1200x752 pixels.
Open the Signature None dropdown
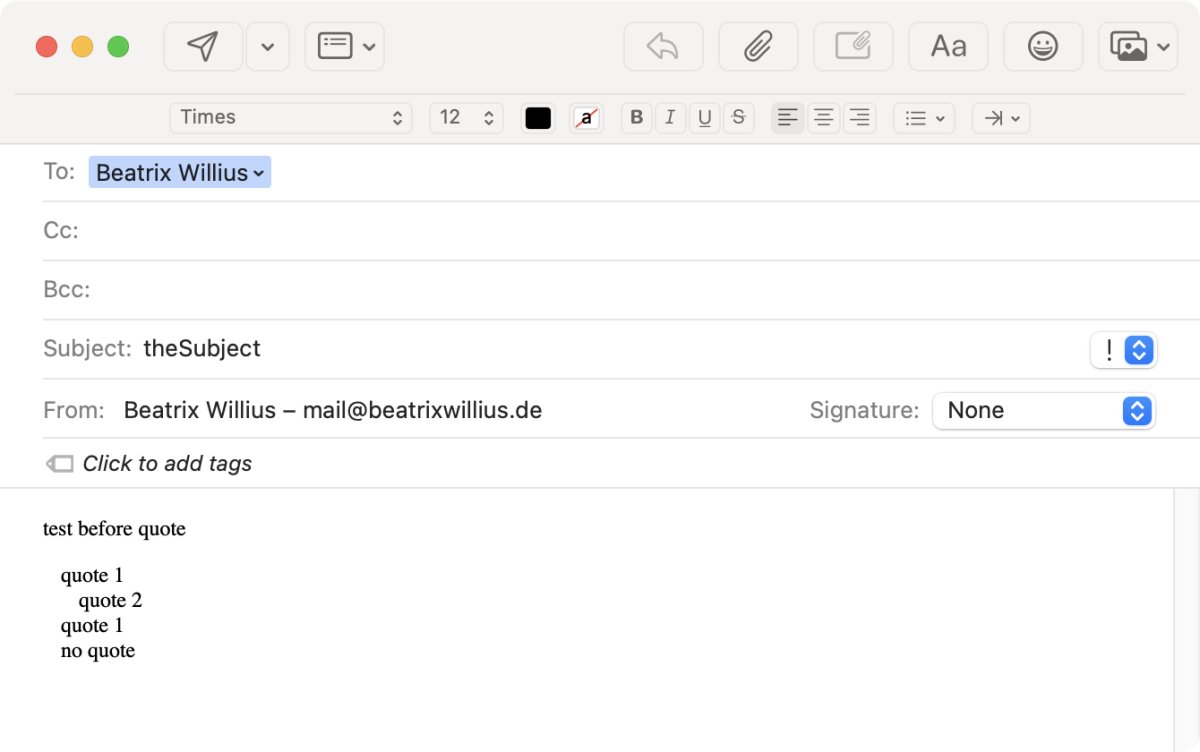pyautogui.click(x=1043, y=411)
